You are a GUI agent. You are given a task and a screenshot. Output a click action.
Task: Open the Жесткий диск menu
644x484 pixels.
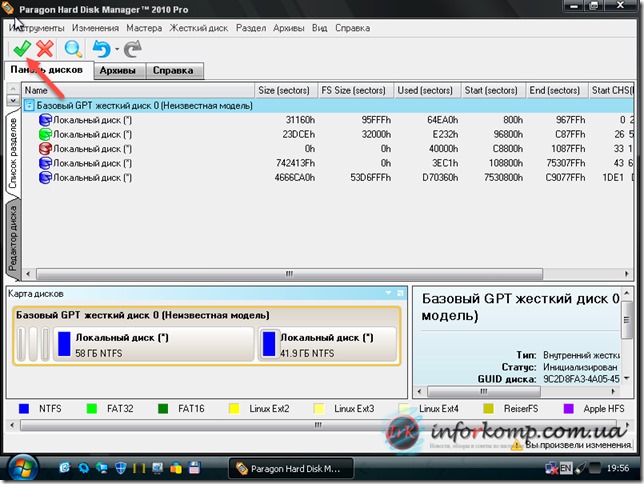coord(199,28)
